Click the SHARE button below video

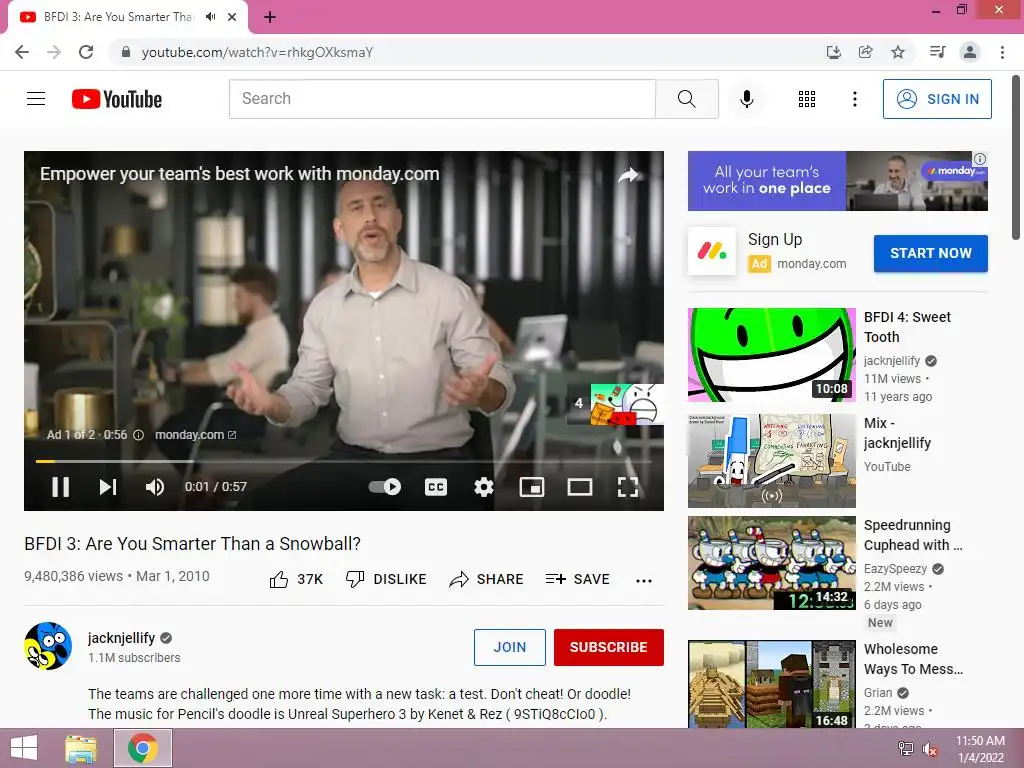click(487, 579)
